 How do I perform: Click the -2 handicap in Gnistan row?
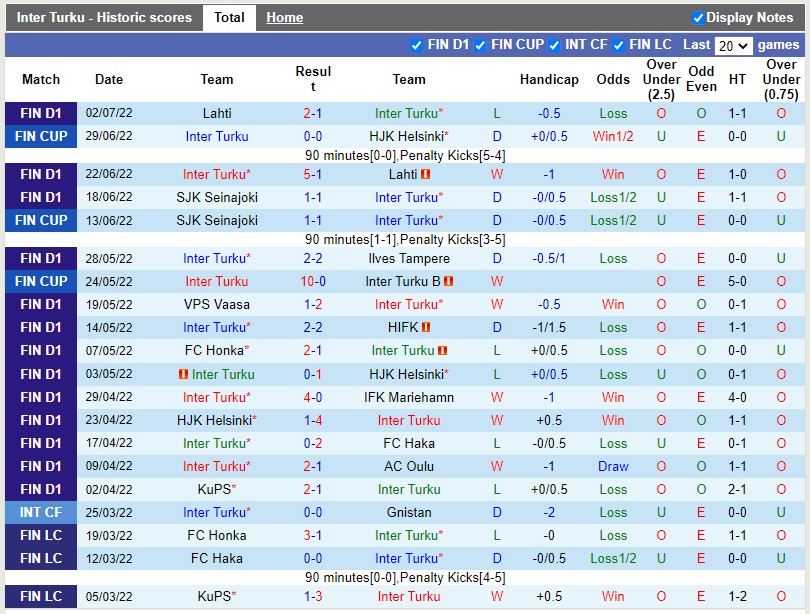point(549,513)
